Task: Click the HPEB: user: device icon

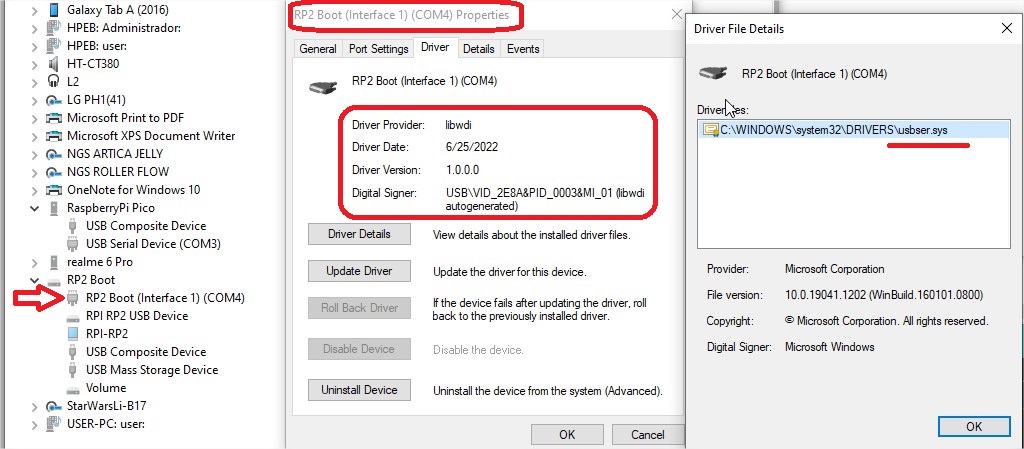Action: pos(55,46)
